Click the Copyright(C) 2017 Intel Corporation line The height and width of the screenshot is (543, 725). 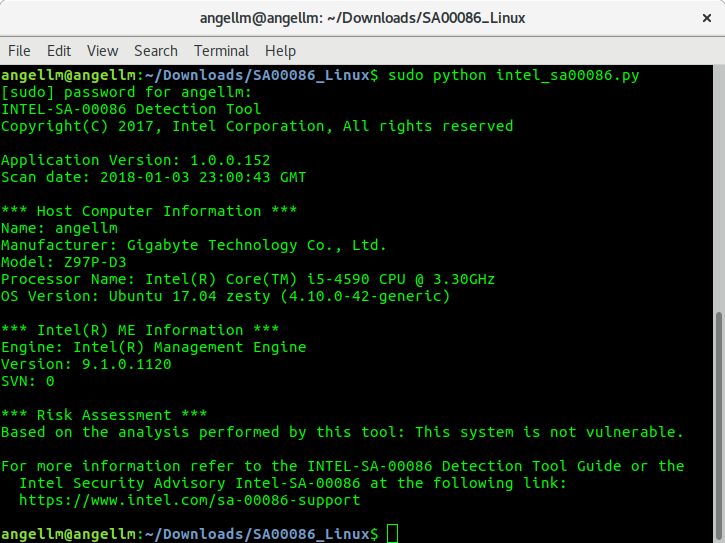257,126
